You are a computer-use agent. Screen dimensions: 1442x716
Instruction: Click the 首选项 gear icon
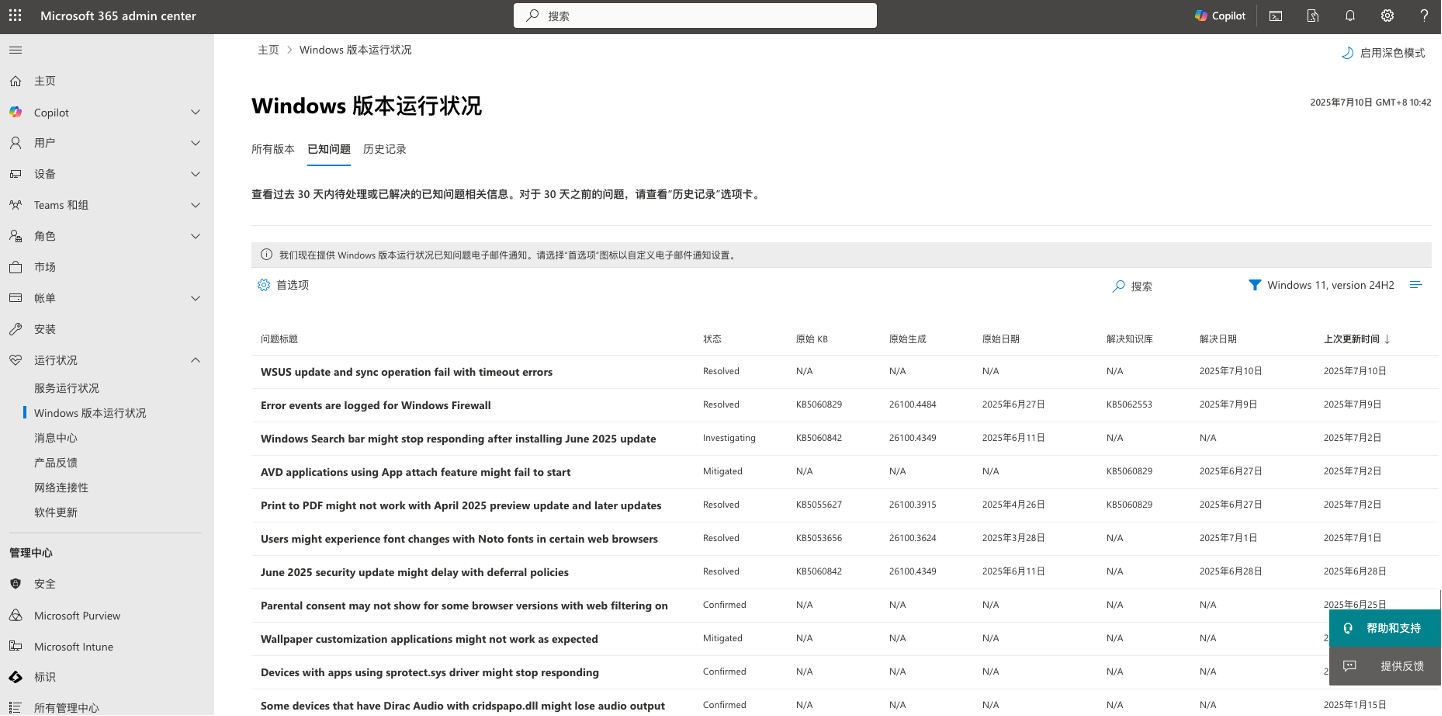click(264, 285)
